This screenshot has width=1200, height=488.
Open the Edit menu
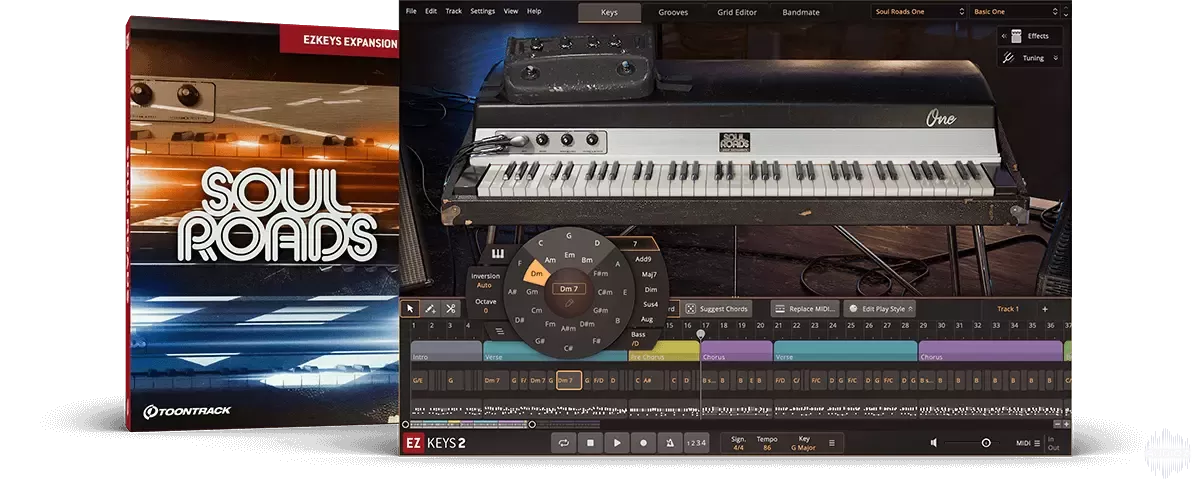(x=431, y=11)
